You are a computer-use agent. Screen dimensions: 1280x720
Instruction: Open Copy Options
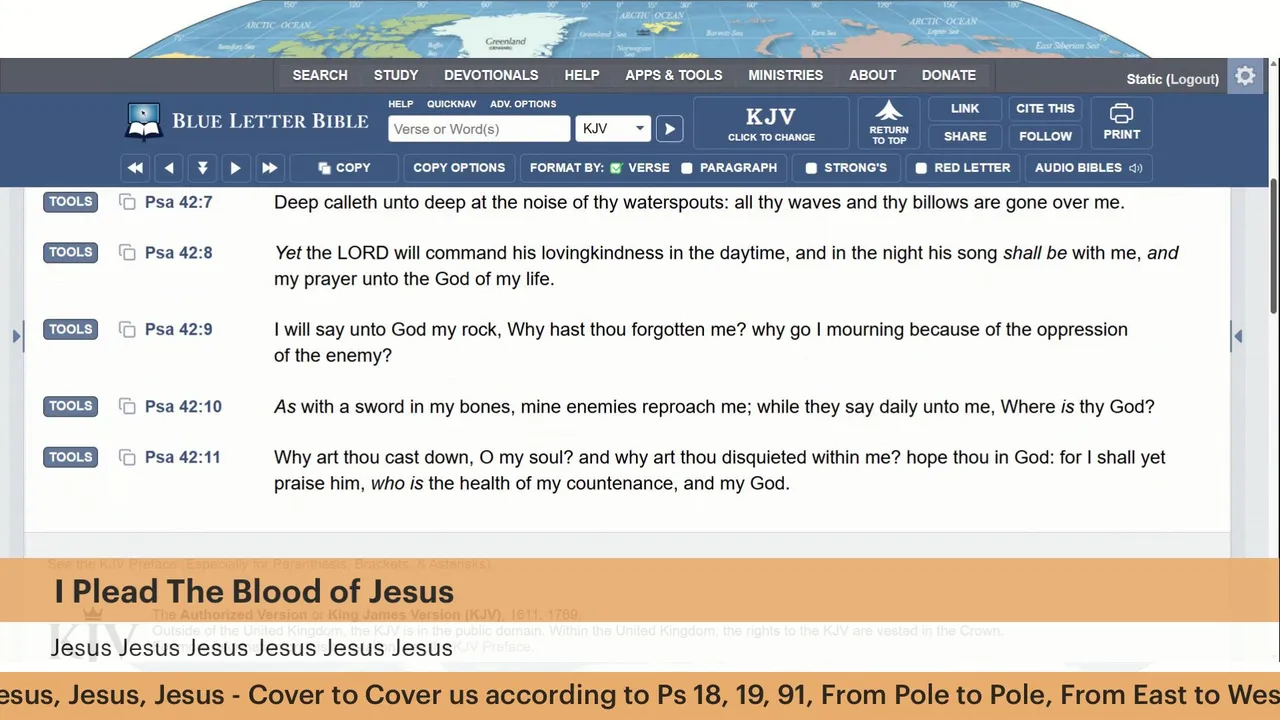[459, 168]
